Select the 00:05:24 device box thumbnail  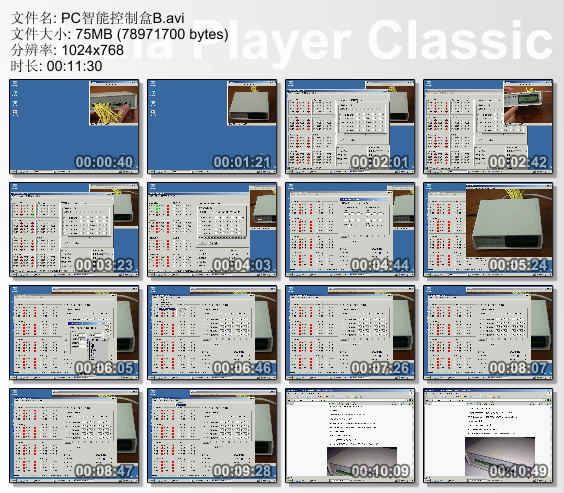pyautogui.click(x=488, y=230)
